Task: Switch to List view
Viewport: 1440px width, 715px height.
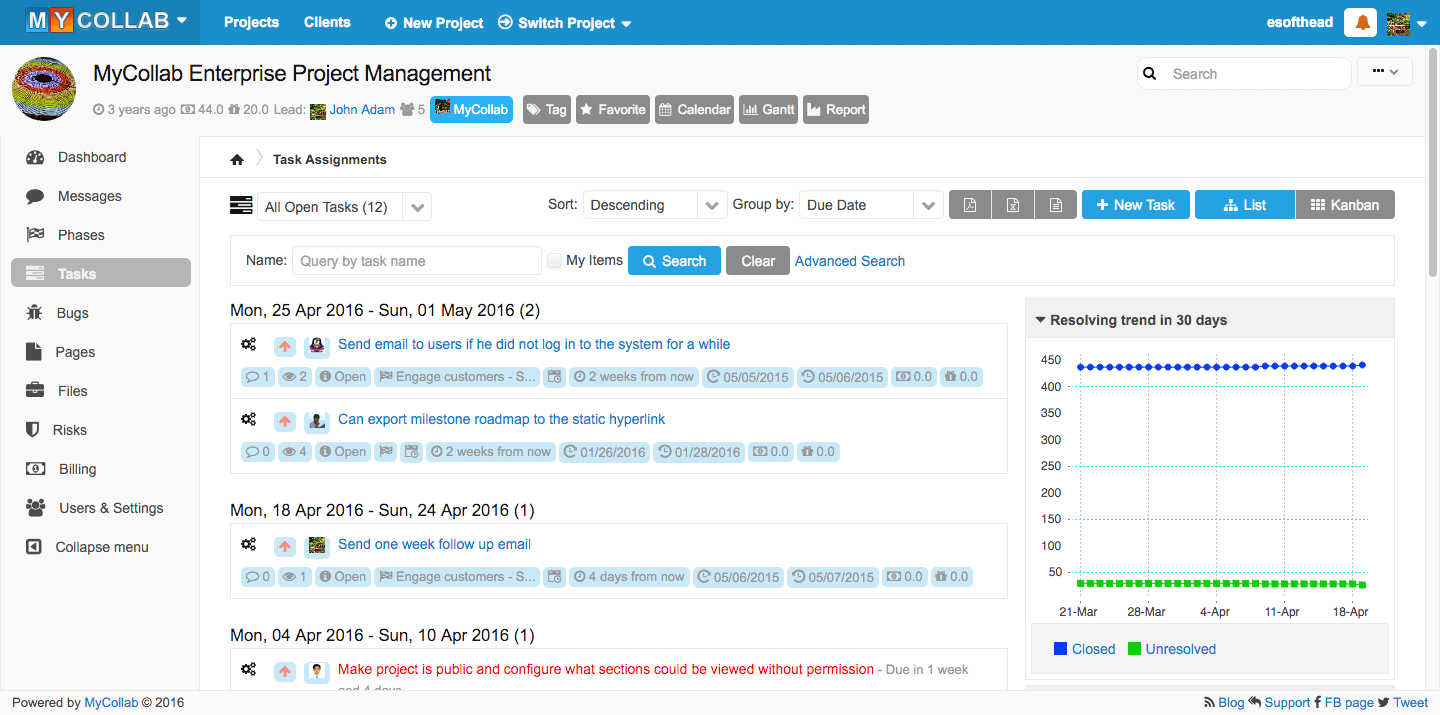Action: pos(1245,205)
